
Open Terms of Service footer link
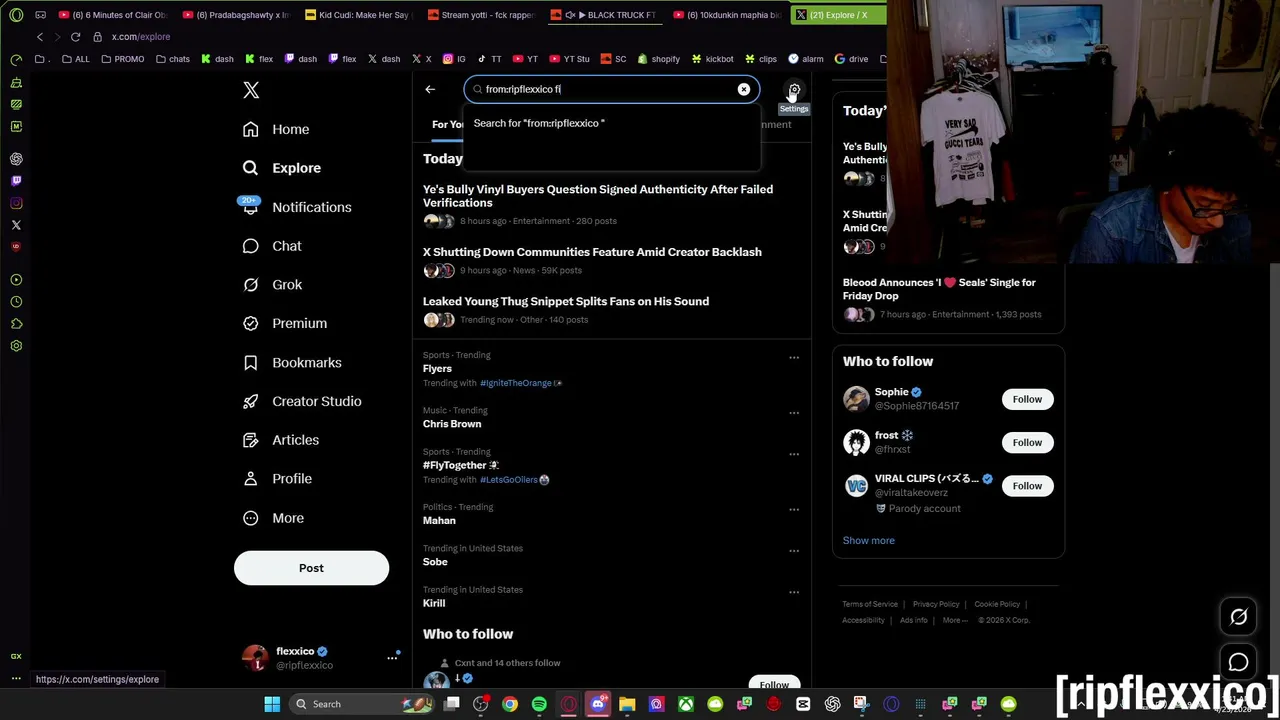(870, 604)
